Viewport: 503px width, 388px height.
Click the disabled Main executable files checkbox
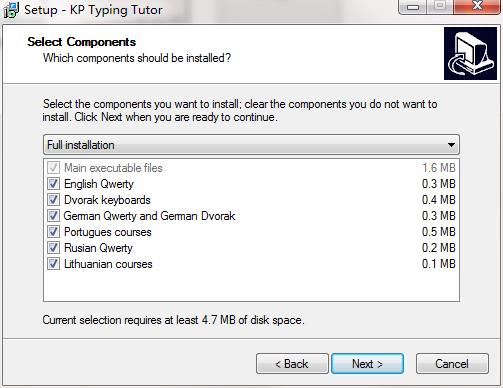[x=53, y=168]
